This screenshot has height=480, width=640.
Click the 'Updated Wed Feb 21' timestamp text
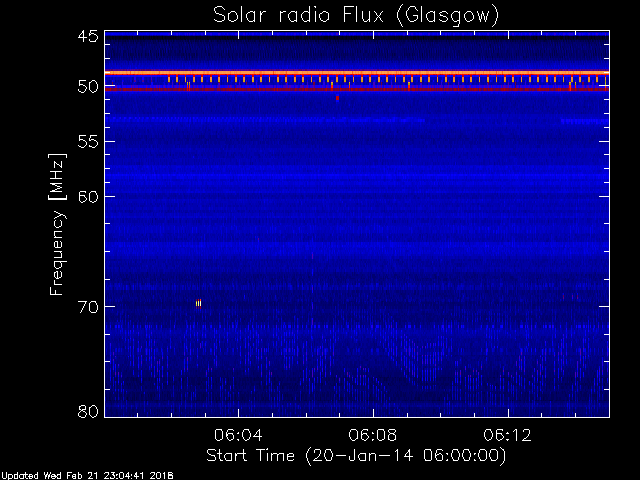click(x=87, y=475)
